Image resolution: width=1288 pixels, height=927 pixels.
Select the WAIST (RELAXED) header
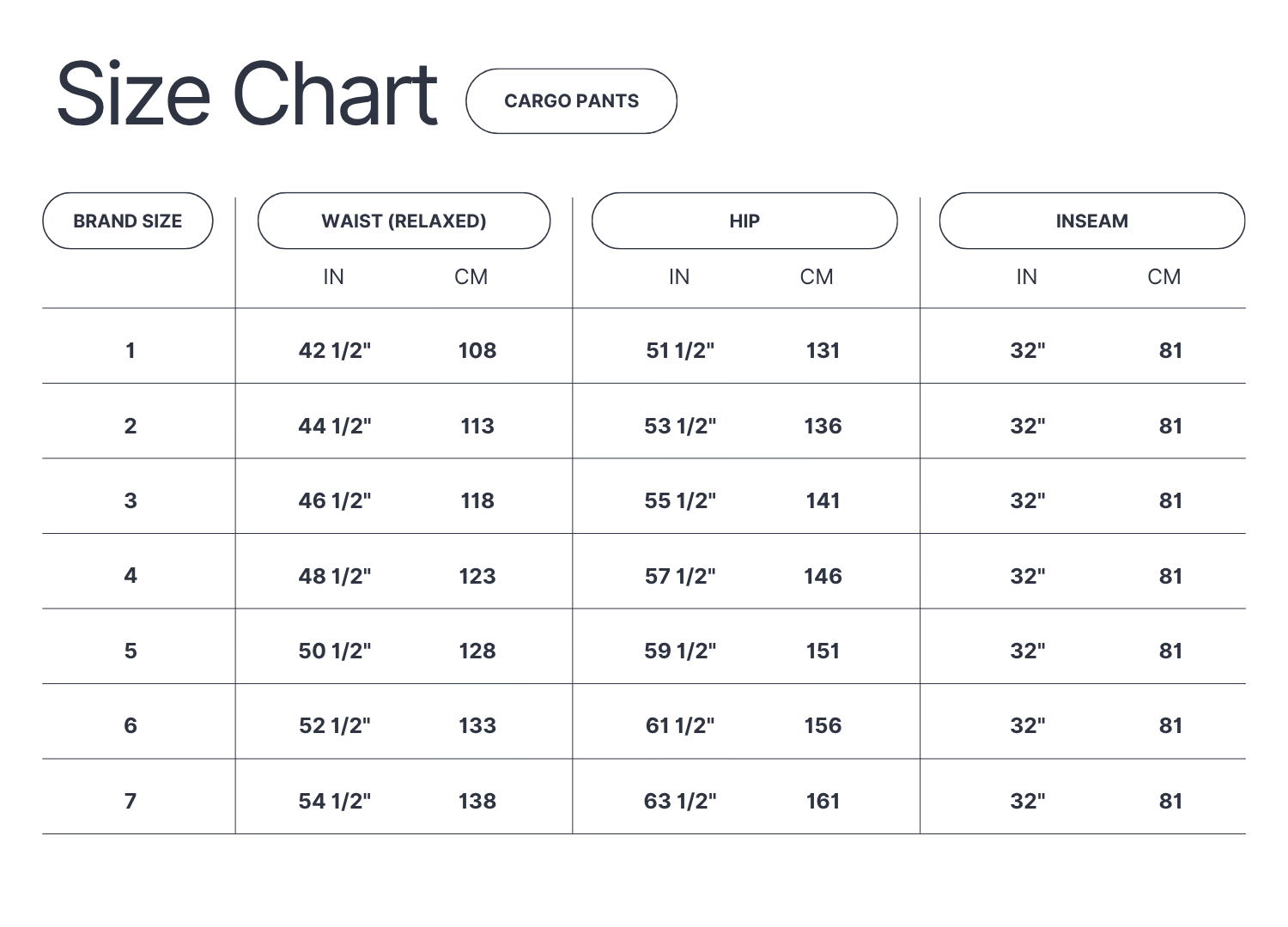pyautogui.click(x=404, y=221)
